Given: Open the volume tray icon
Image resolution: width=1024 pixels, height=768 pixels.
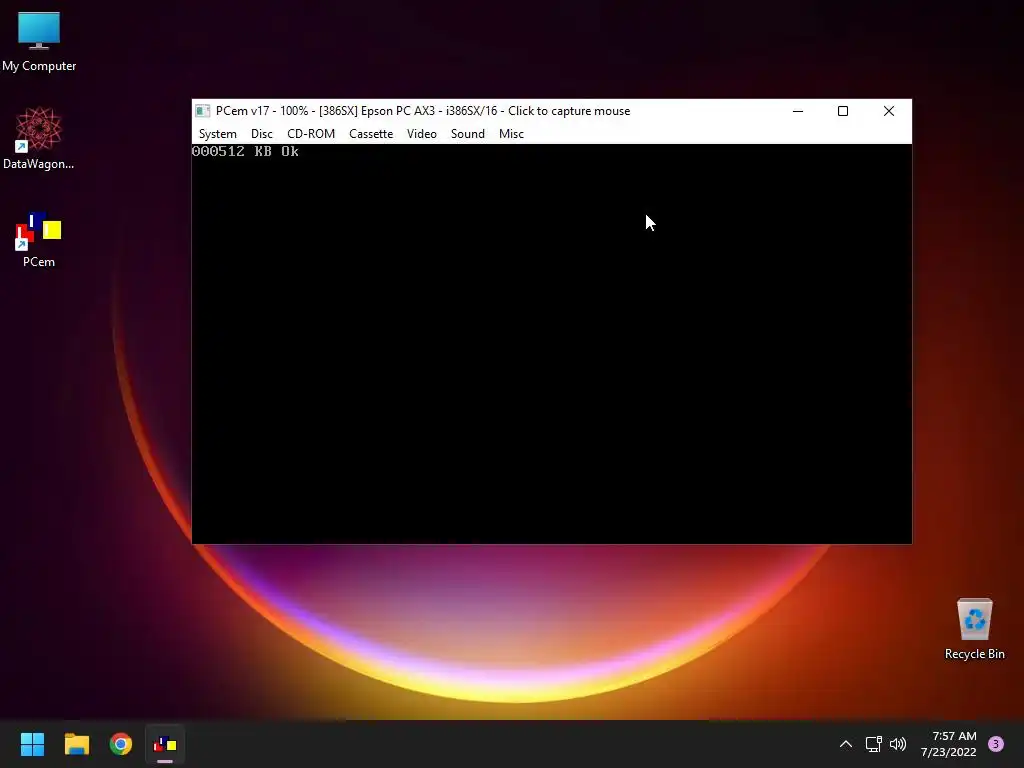Looking at the screenshot, I should pyautogui.click(x=898, y=744).
